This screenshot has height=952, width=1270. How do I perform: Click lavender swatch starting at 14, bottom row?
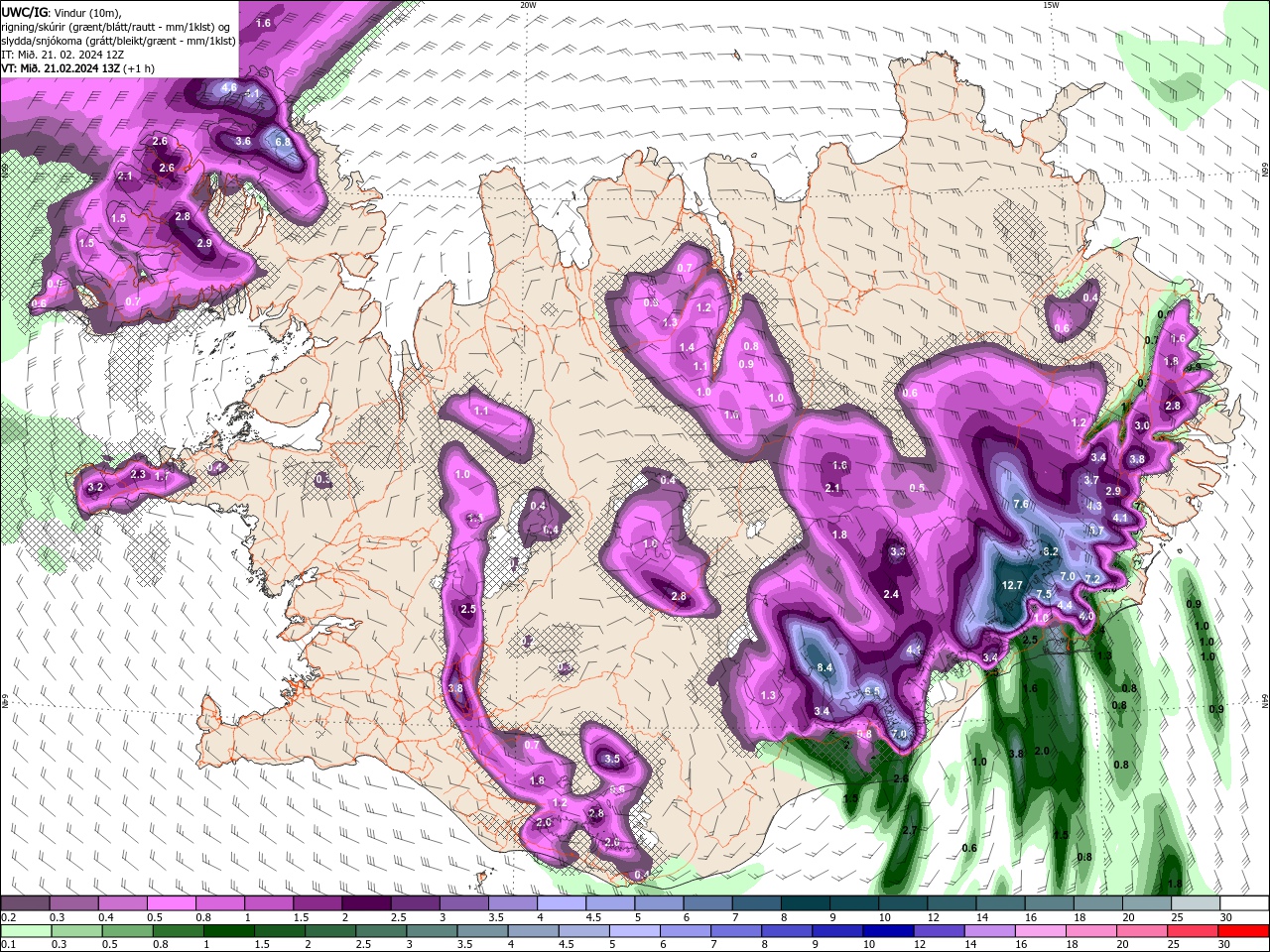[988, 931]
